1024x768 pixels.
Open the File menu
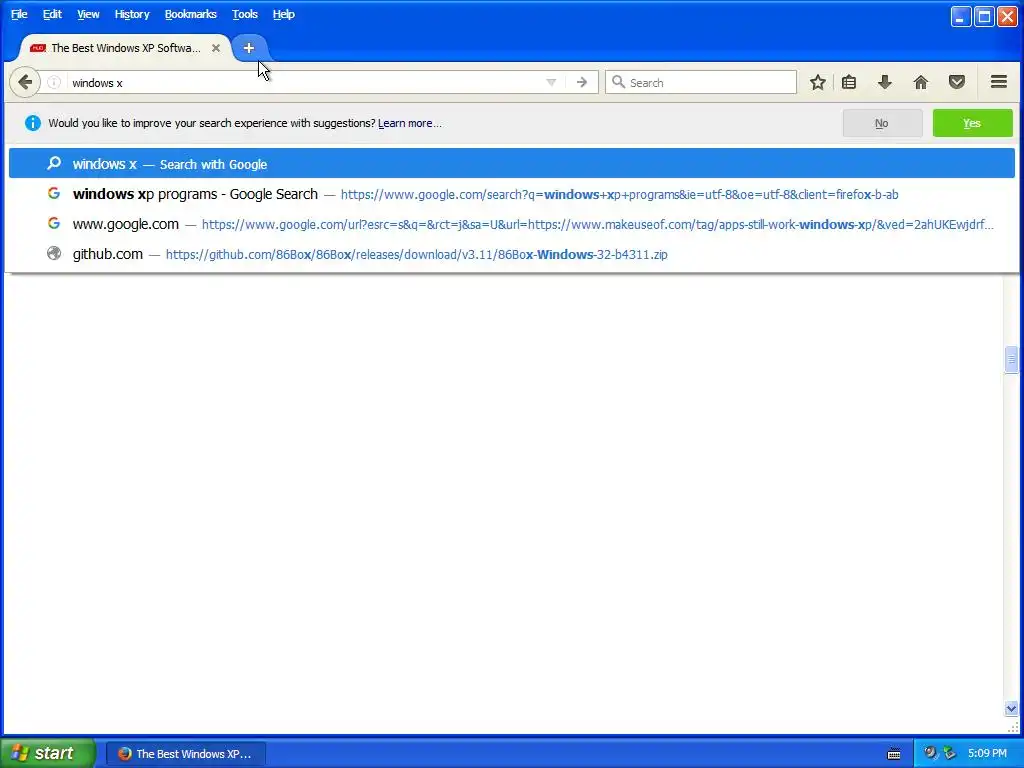[19, 14]
